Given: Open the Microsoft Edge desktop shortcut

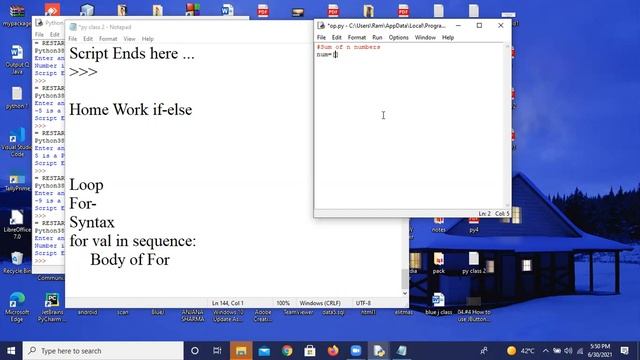Looking at the screenshot, I should (x=17, y=307).
